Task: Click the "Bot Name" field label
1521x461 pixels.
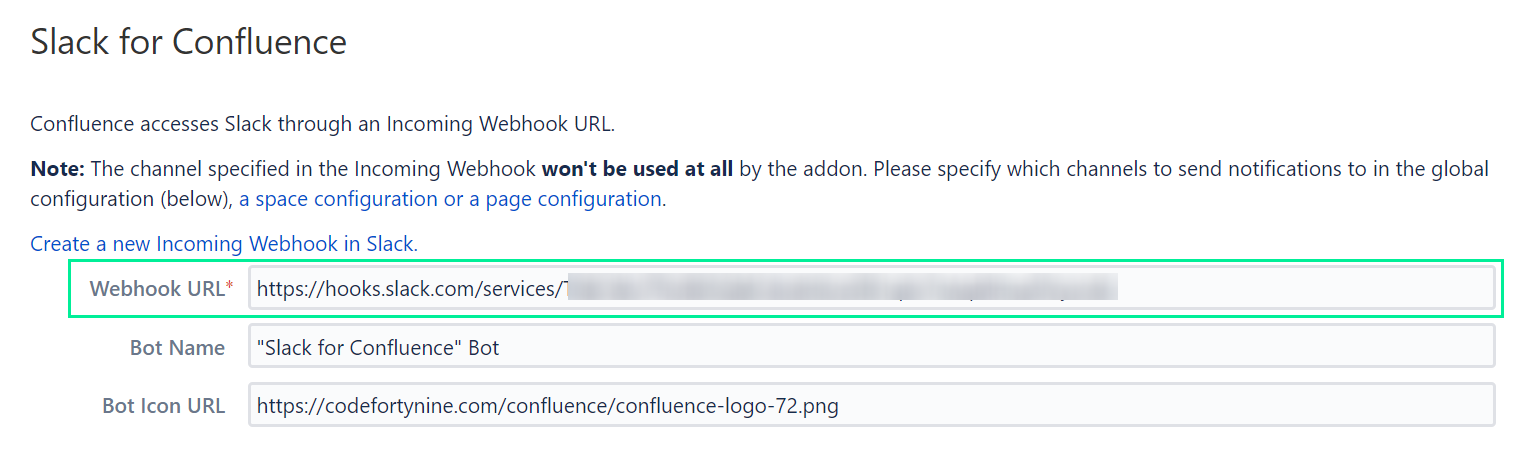Action: coord(177,348)
